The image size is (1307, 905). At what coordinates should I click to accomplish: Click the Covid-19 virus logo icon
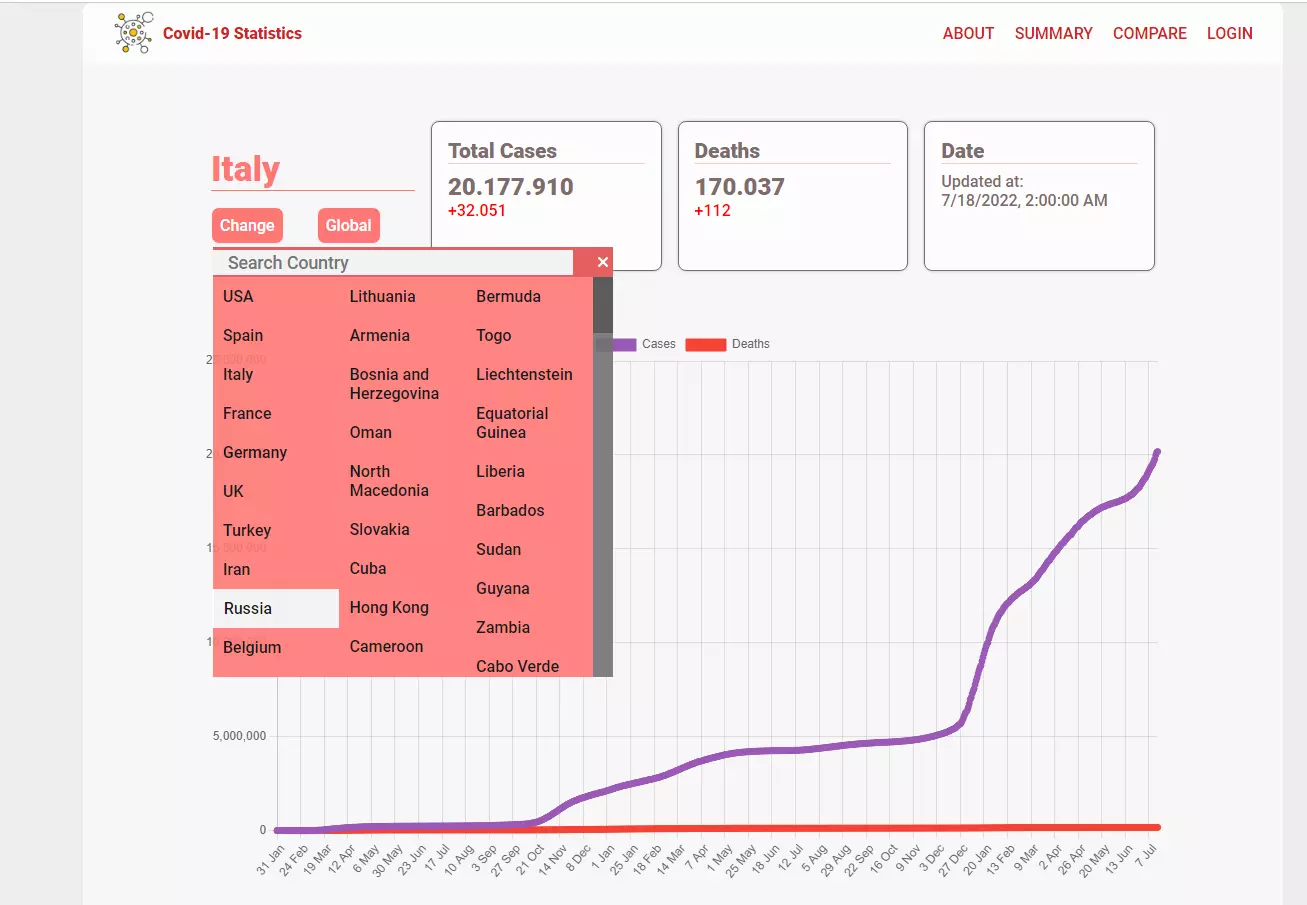[x=134, y=33]
